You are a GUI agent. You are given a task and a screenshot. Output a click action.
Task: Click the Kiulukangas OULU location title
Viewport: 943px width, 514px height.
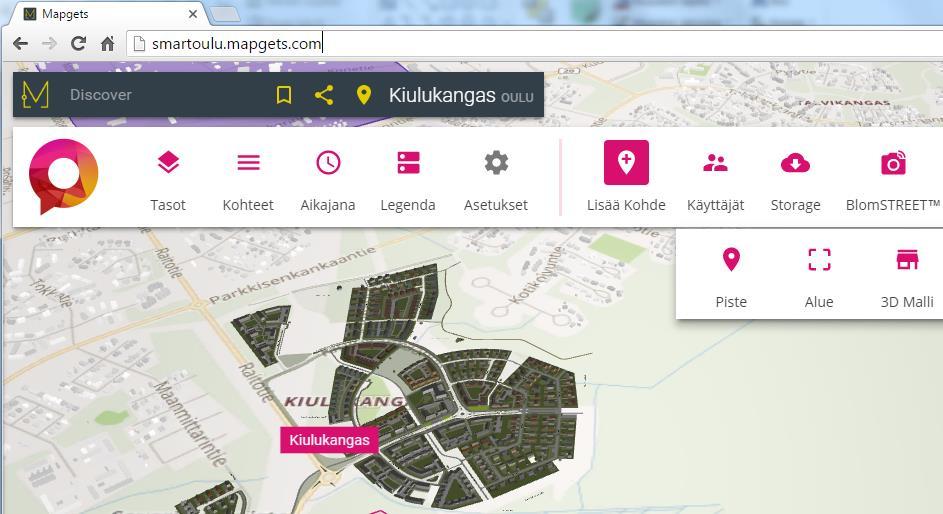[x=461, y=95]
